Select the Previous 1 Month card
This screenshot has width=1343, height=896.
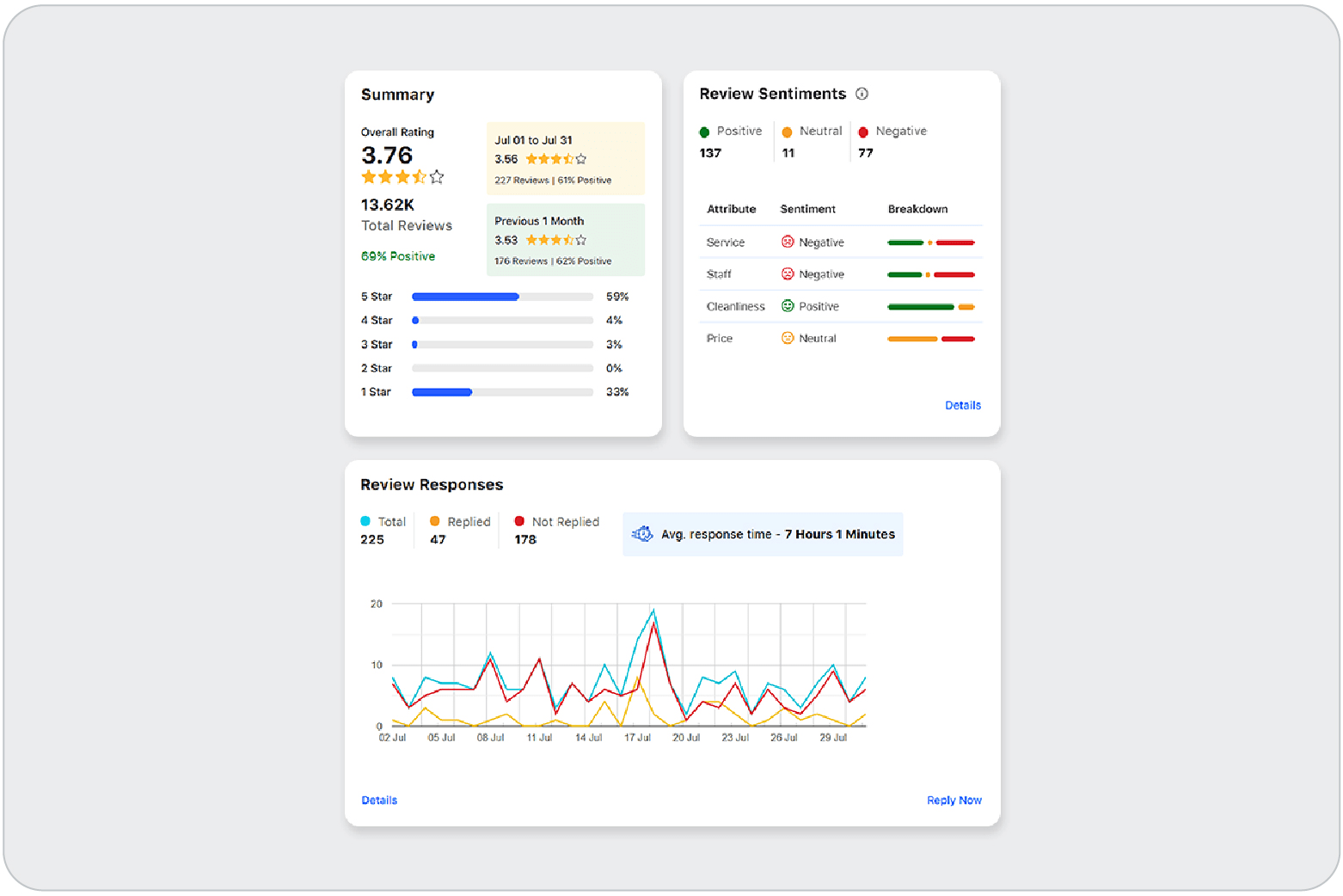(x=565, y=240)
